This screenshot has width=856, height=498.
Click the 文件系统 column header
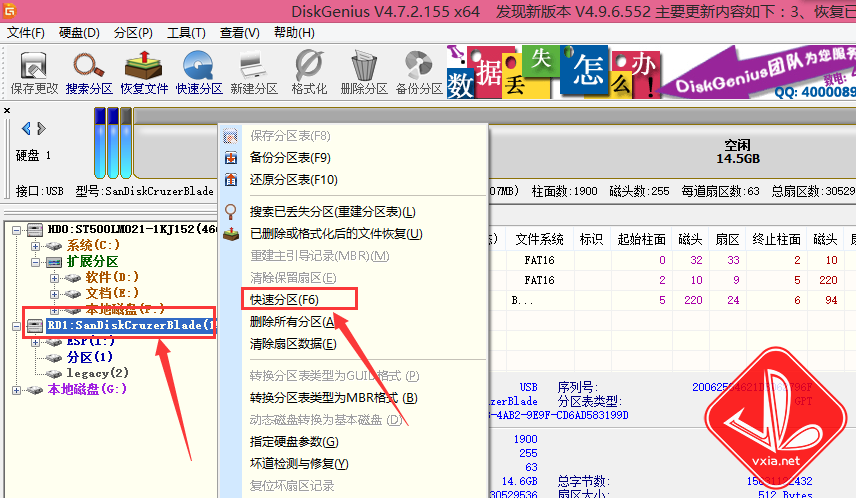pyautogui.click(x=539, y=239)
